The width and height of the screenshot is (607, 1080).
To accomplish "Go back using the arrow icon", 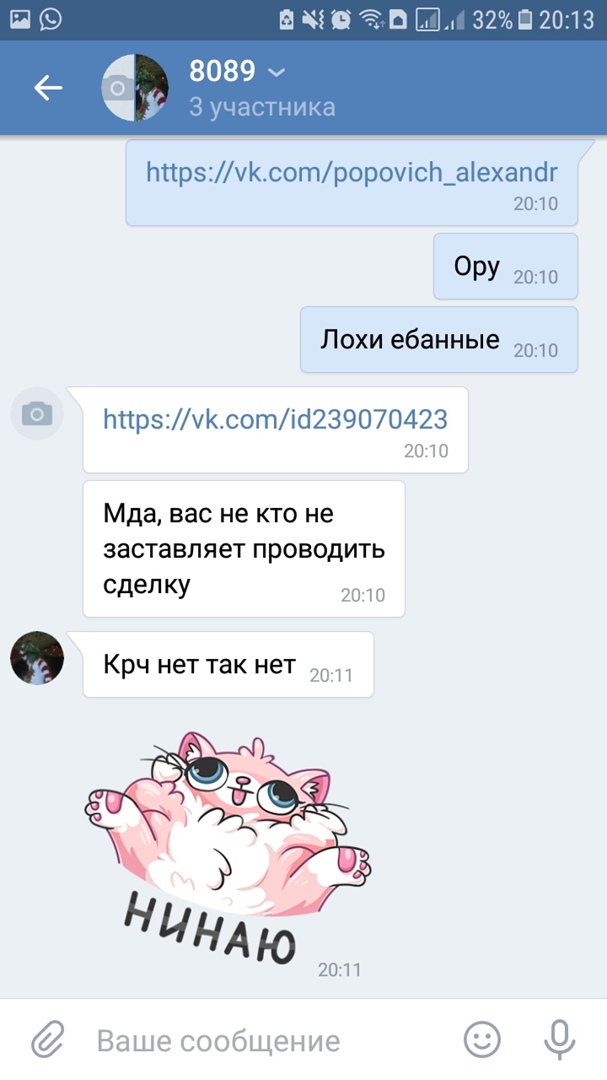I will (48, 87).
